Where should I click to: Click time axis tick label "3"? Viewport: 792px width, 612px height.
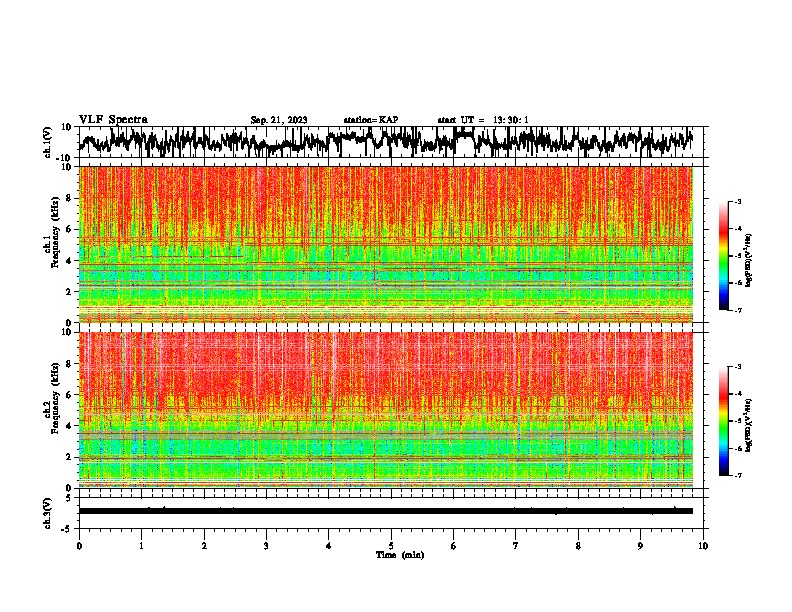click(x=266, y=546)
